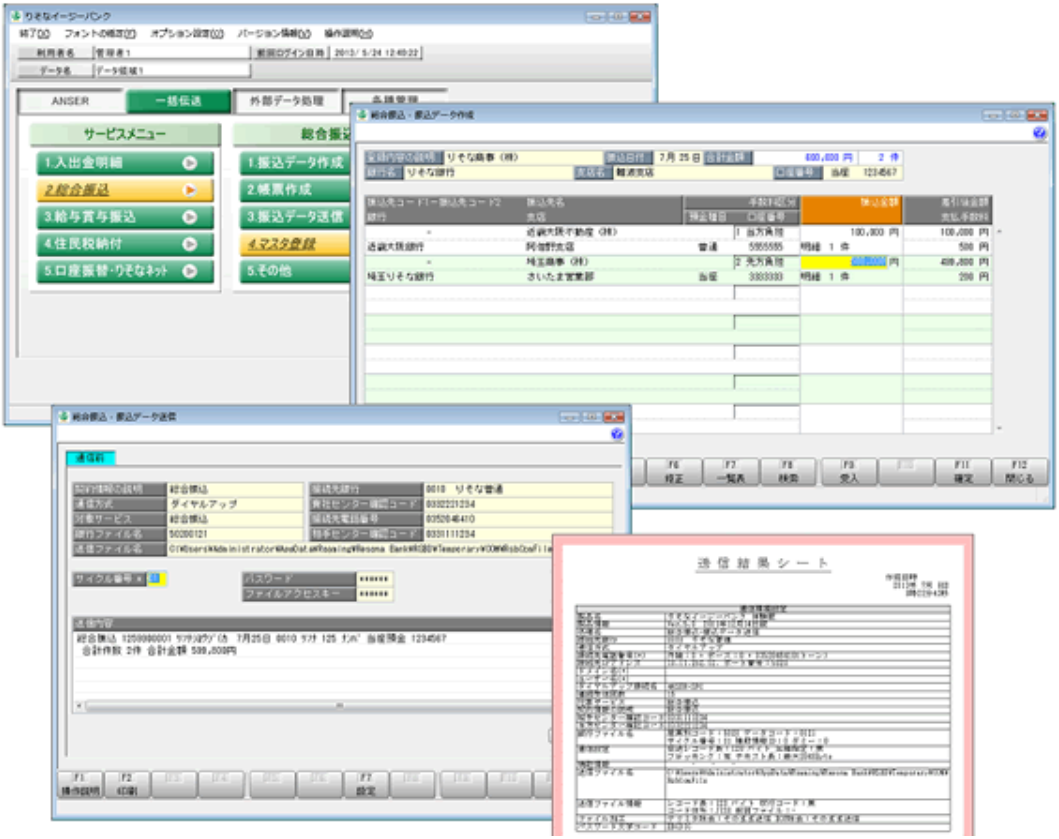Click the F2 印刷 button
1059x839 pixels.
[126, 783]
